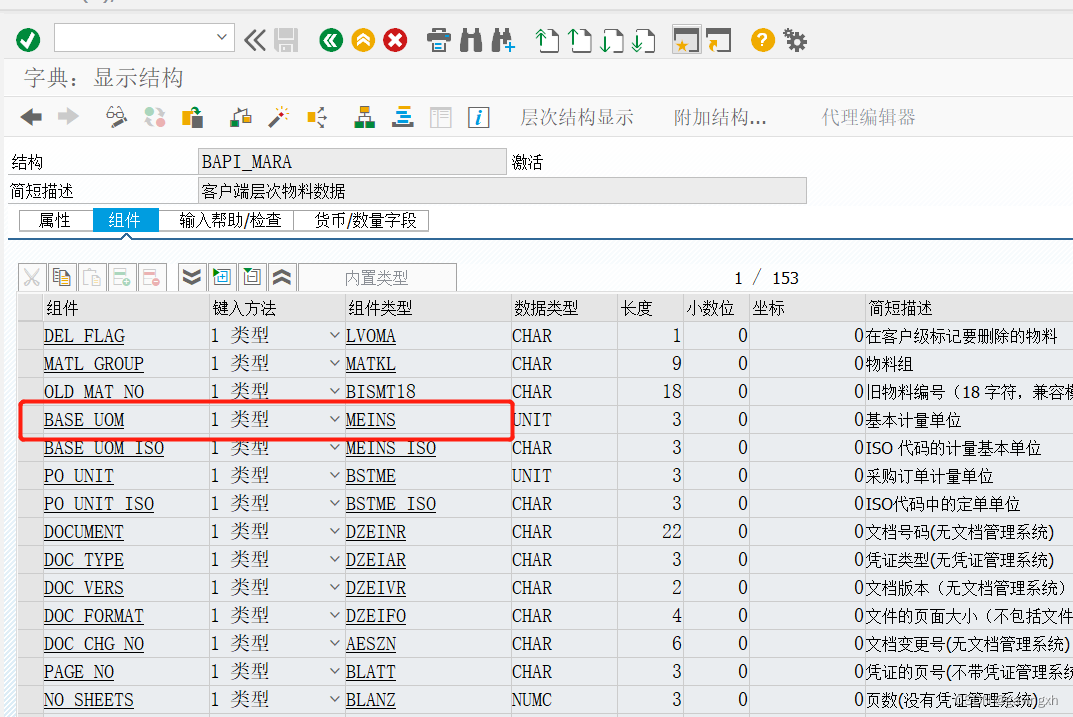Click the green checkmark Enter icon
This screenshot has height=717, width=1073.
point(28,40)
